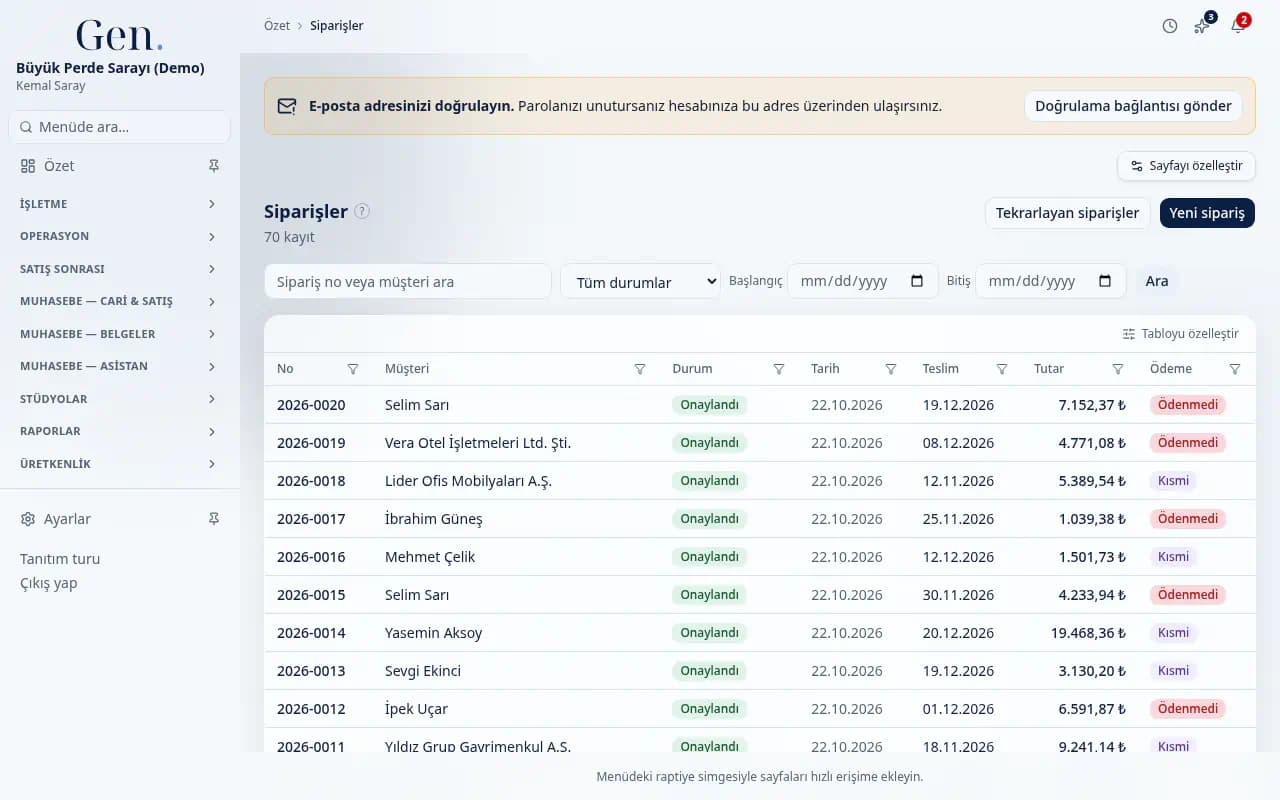Filter the Tutar column
This screenshot has height=800, width=1280.
(x=1118, y=369)
